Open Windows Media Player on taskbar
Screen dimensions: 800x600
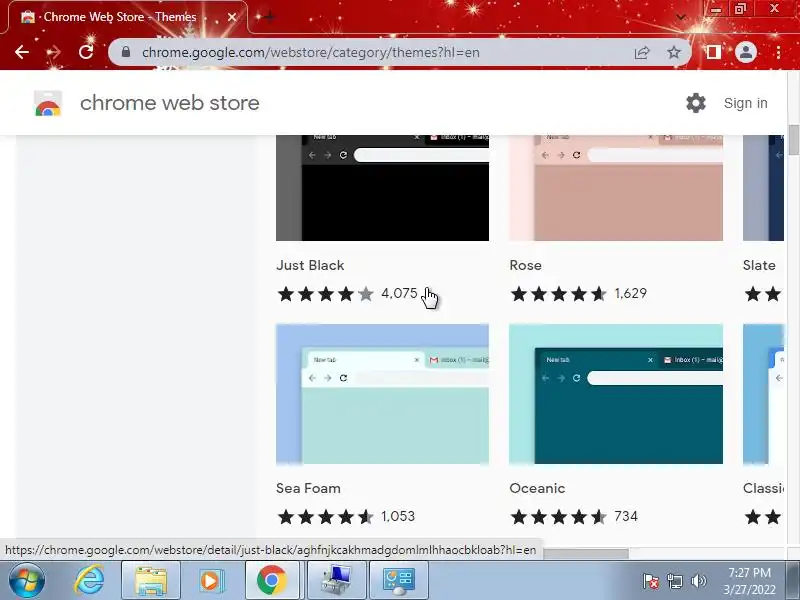coord(210,581)
